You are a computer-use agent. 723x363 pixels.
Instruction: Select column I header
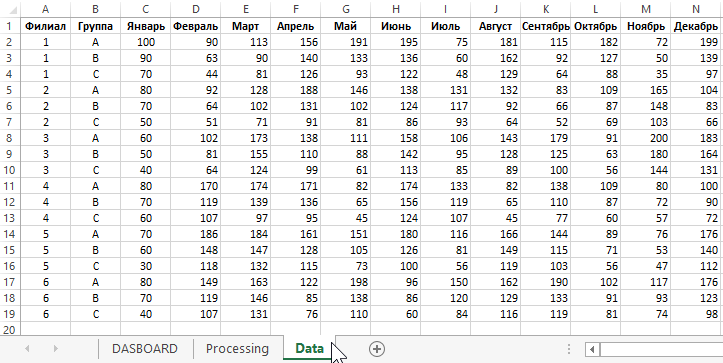pos(445,9)
